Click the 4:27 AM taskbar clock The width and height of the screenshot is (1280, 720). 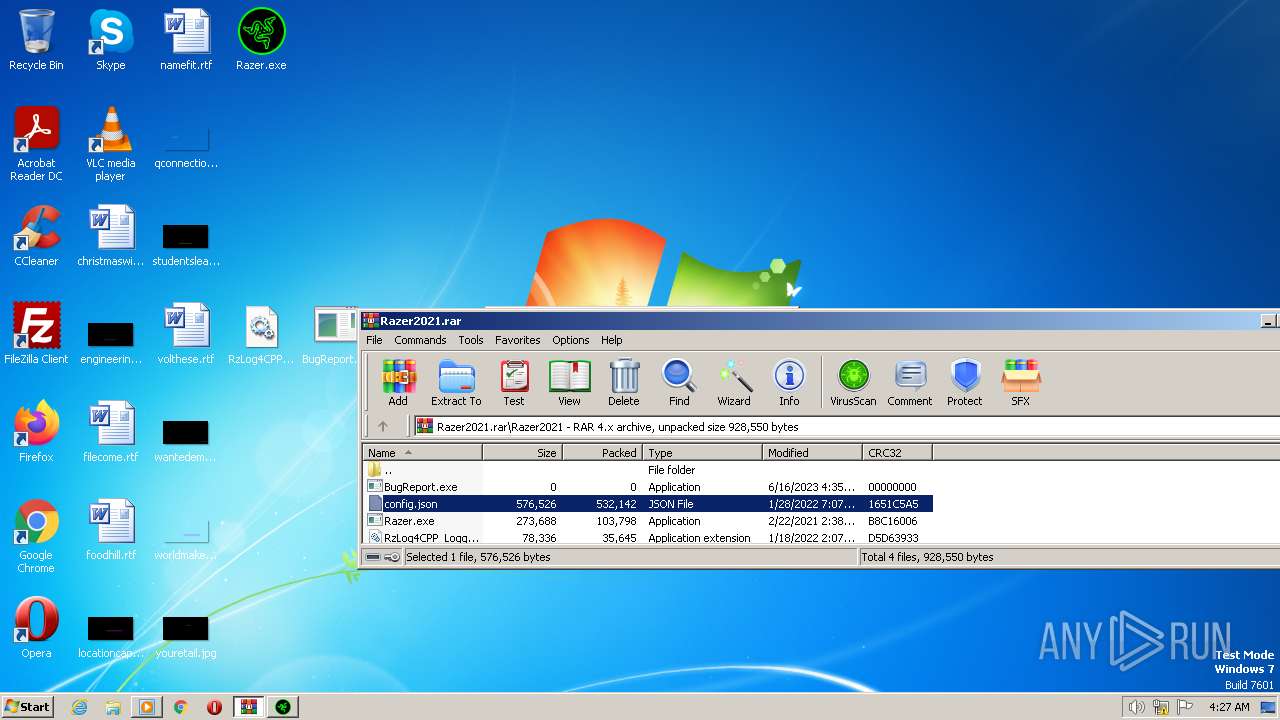click(x=1229, y=707)
